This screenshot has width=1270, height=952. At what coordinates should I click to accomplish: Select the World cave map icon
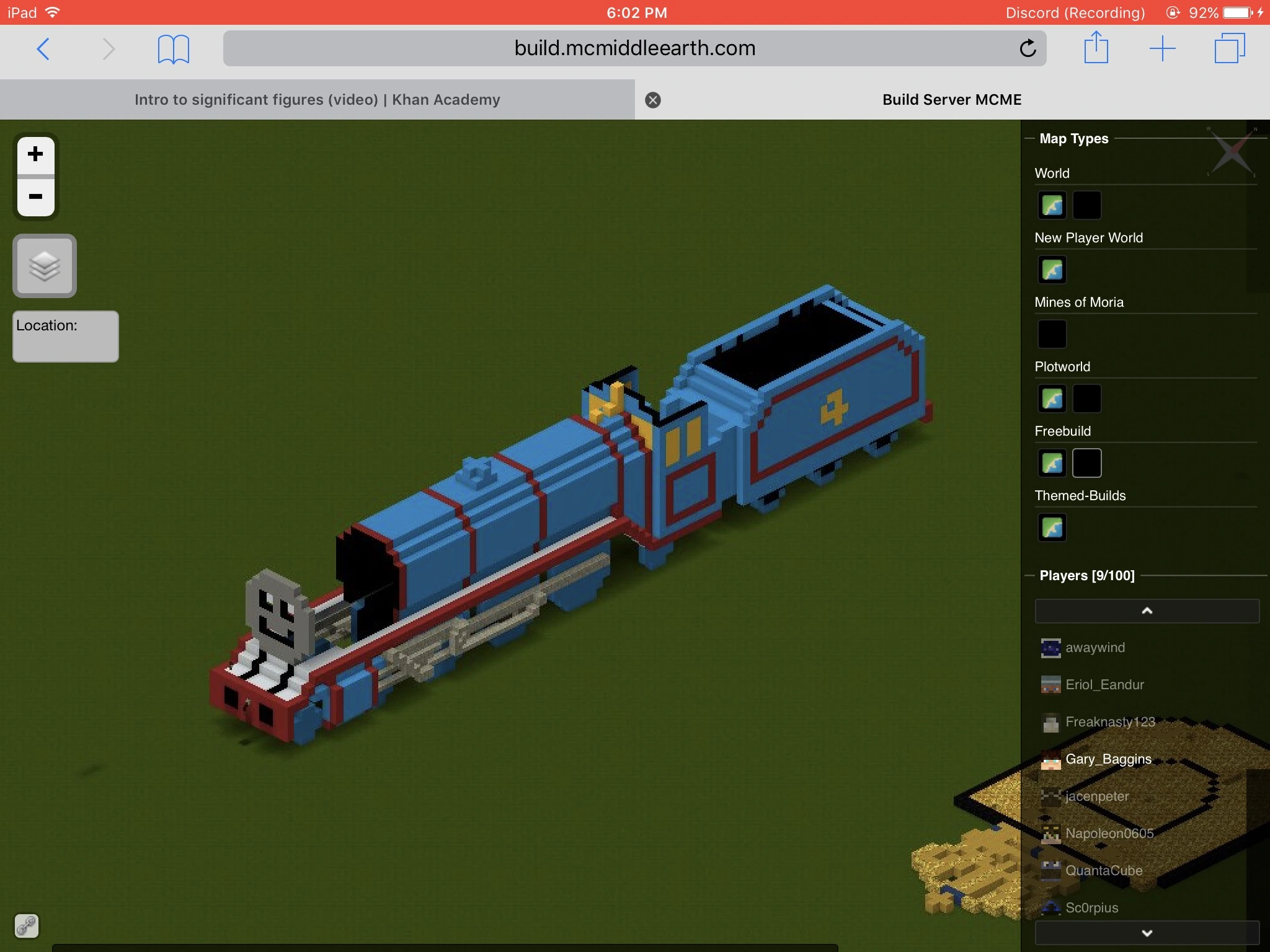[x=1086, y=205]
